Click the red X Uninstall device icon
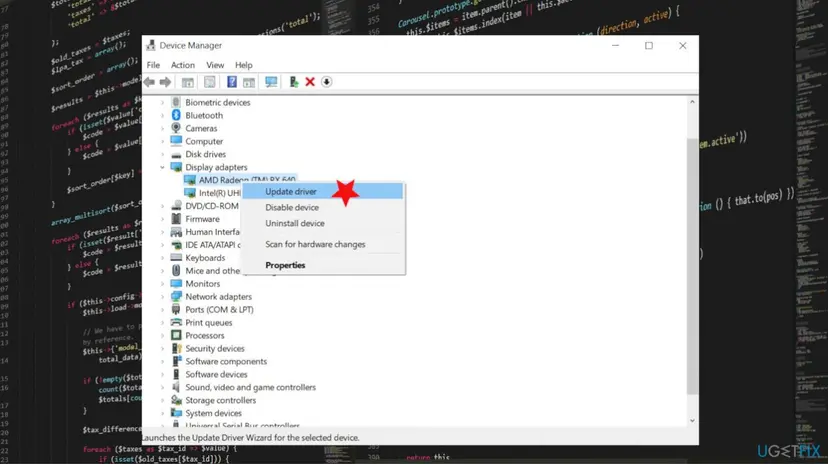 [x=310, y=82]
